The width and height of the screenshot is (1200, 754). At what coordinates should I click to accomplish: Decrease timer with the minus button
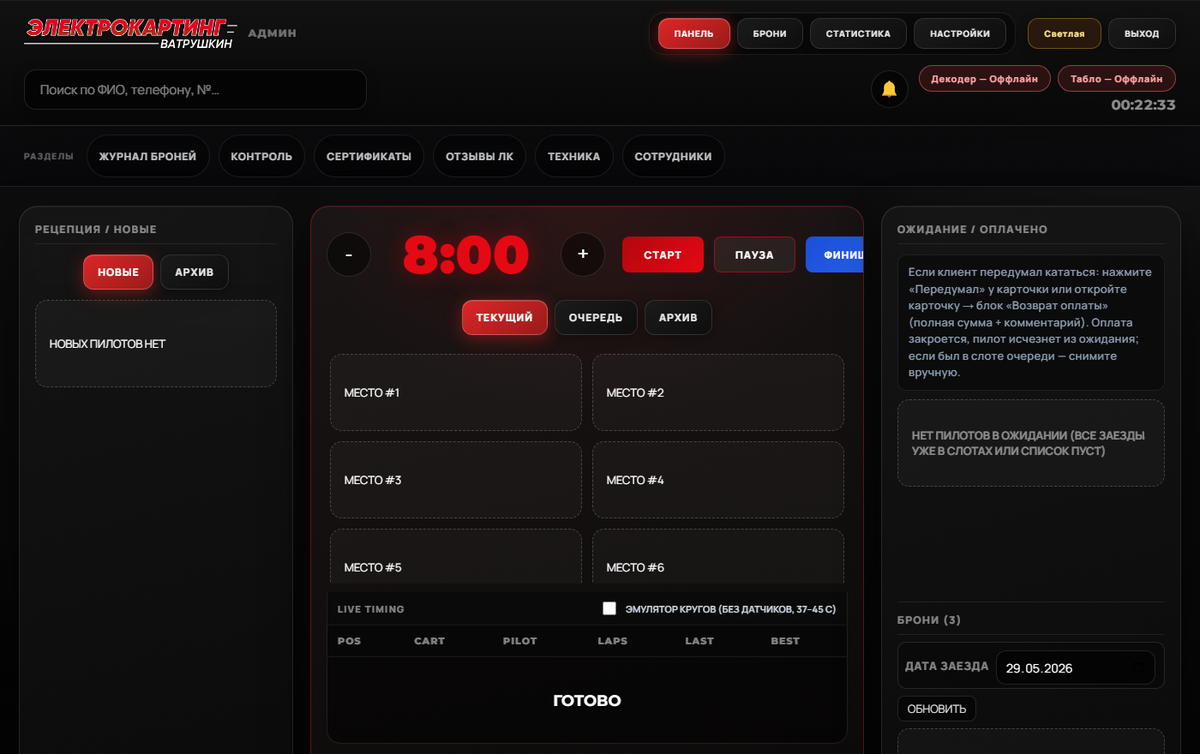pyautogui.click(x=348, y=255)
